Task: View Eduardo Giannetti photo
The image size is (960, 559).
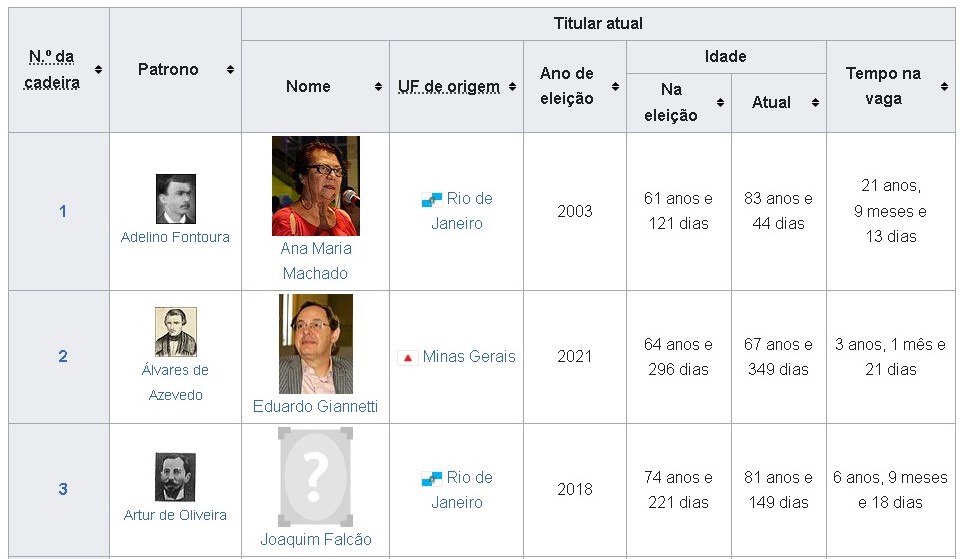Action: click(315, 343)
